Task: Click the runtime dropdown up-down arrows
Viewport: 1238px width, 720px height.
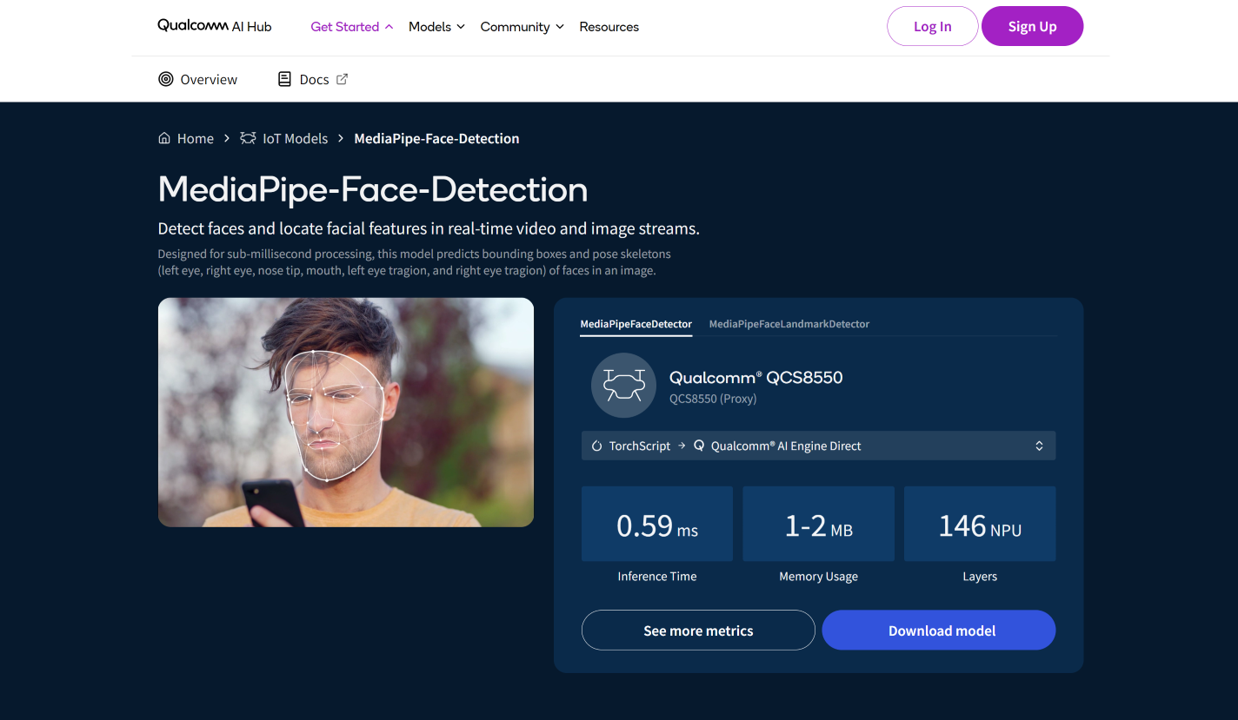Action: (x=1039, y=446)
